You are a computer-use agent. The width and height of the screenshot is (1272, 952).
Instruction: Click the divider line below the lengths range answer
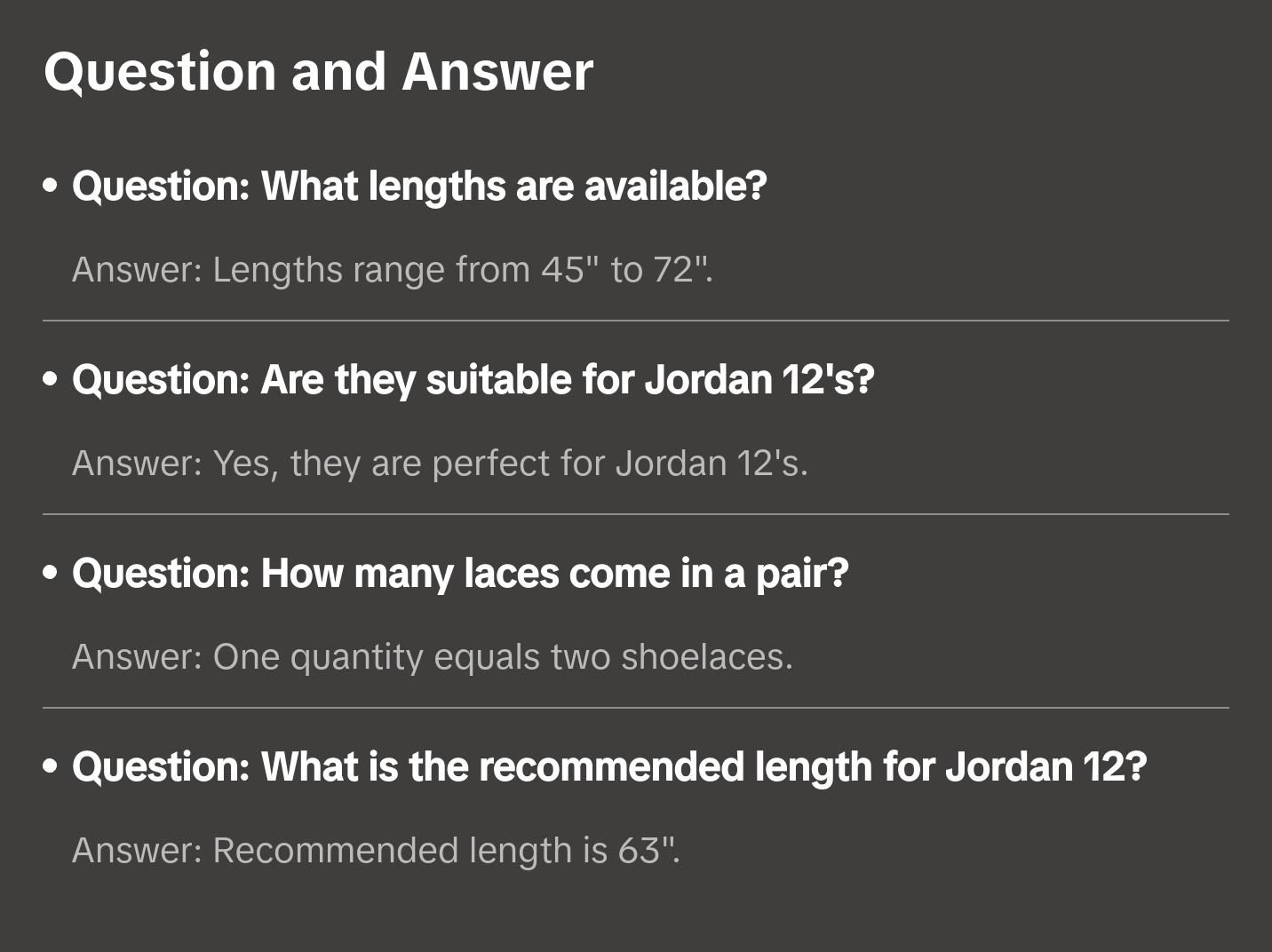[x=636, y=321]
